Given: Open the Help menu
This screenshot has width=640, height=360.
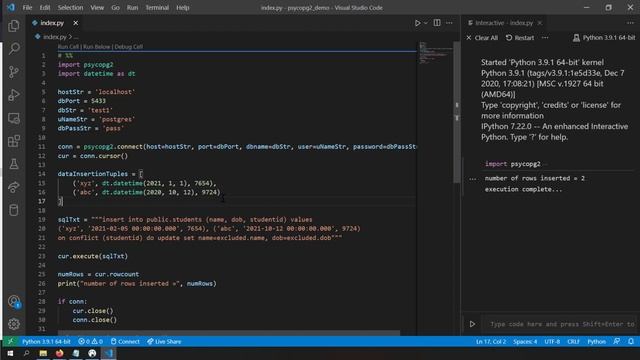Looking at the screenshot, I should (182, 7).
